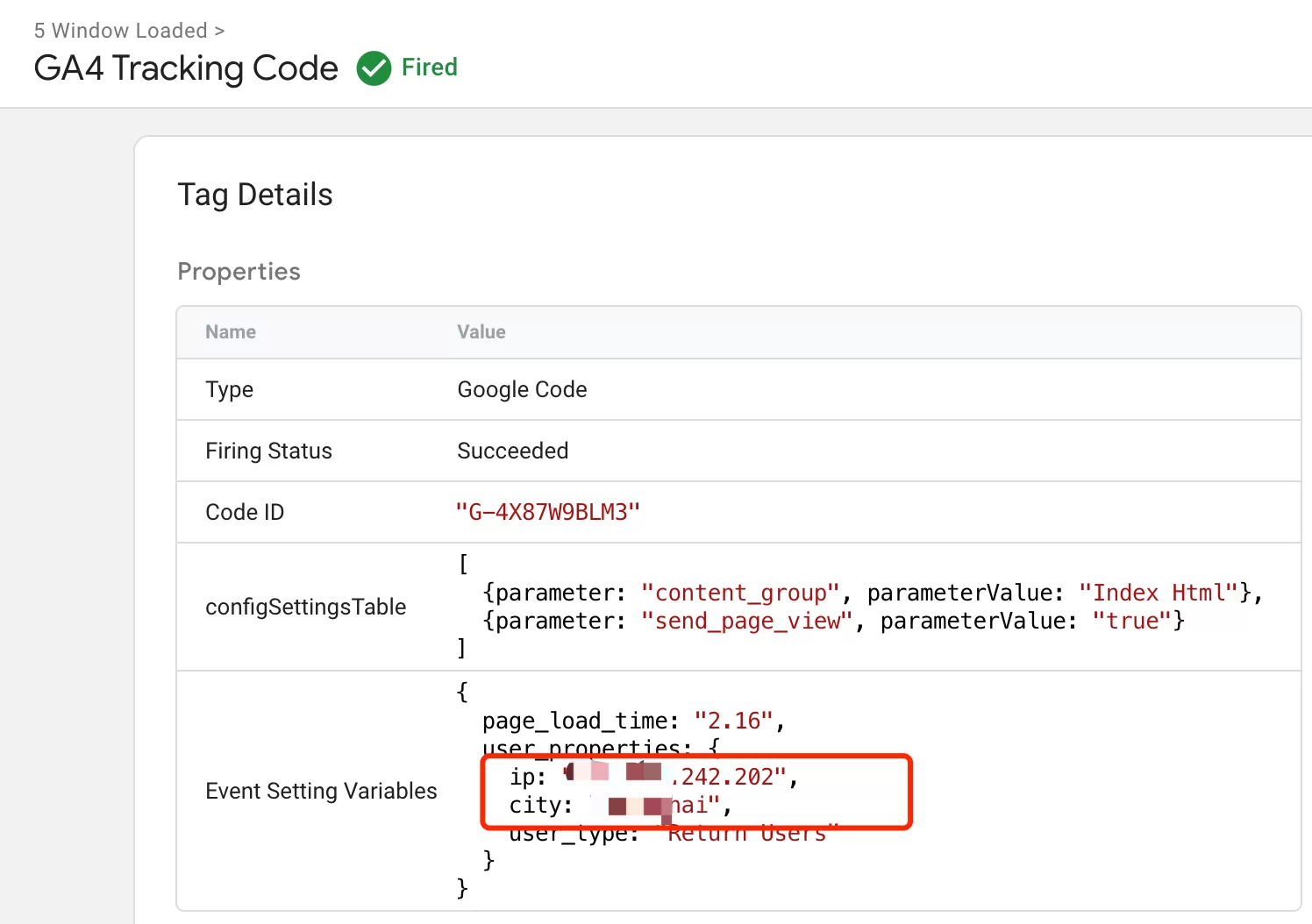Select the "send_page_view" parameter string
The height and width of the screenshot is (924, 1312).
click(747, 621)
